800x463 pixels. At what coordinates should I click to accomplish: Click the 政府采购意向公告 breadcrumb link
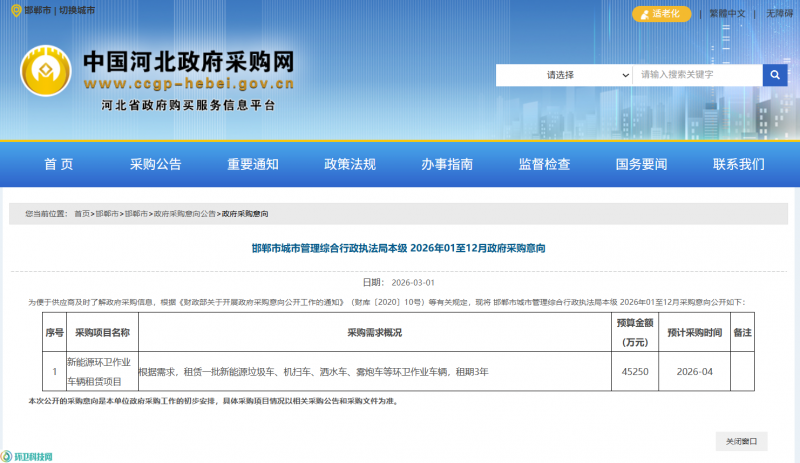185,214
